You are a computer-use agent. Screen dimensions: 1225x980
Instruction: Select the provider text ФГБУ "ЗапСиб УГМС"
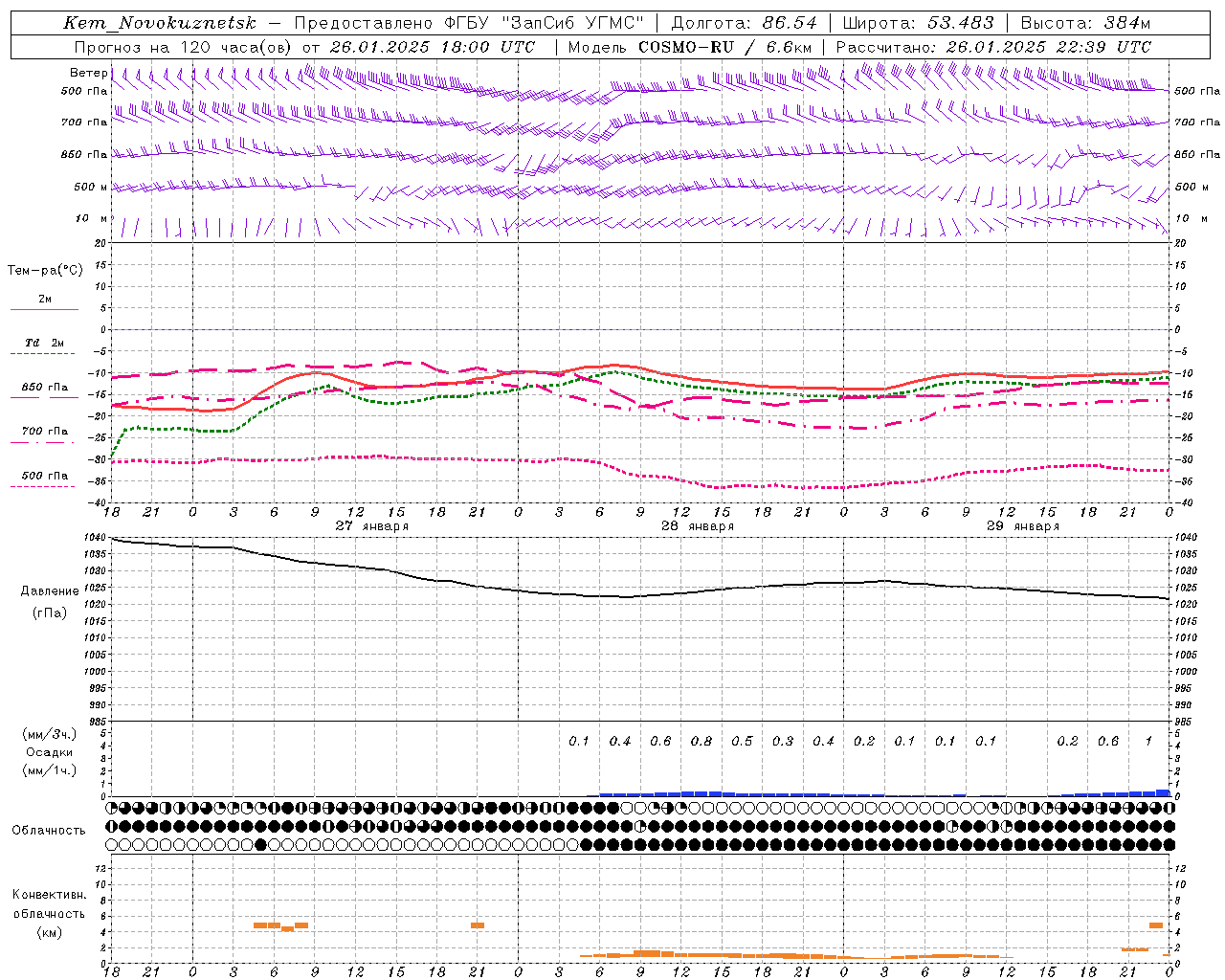click(x=545, y=23)
